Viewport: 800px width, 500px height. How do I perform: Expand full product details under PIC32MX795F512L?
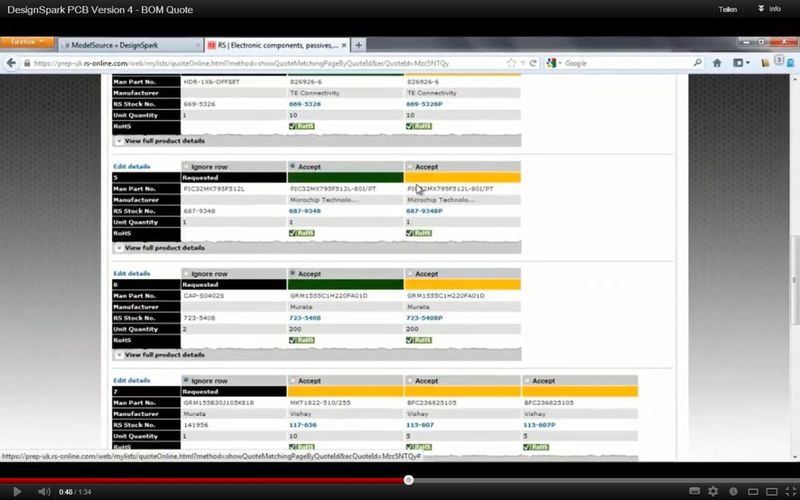164,248
